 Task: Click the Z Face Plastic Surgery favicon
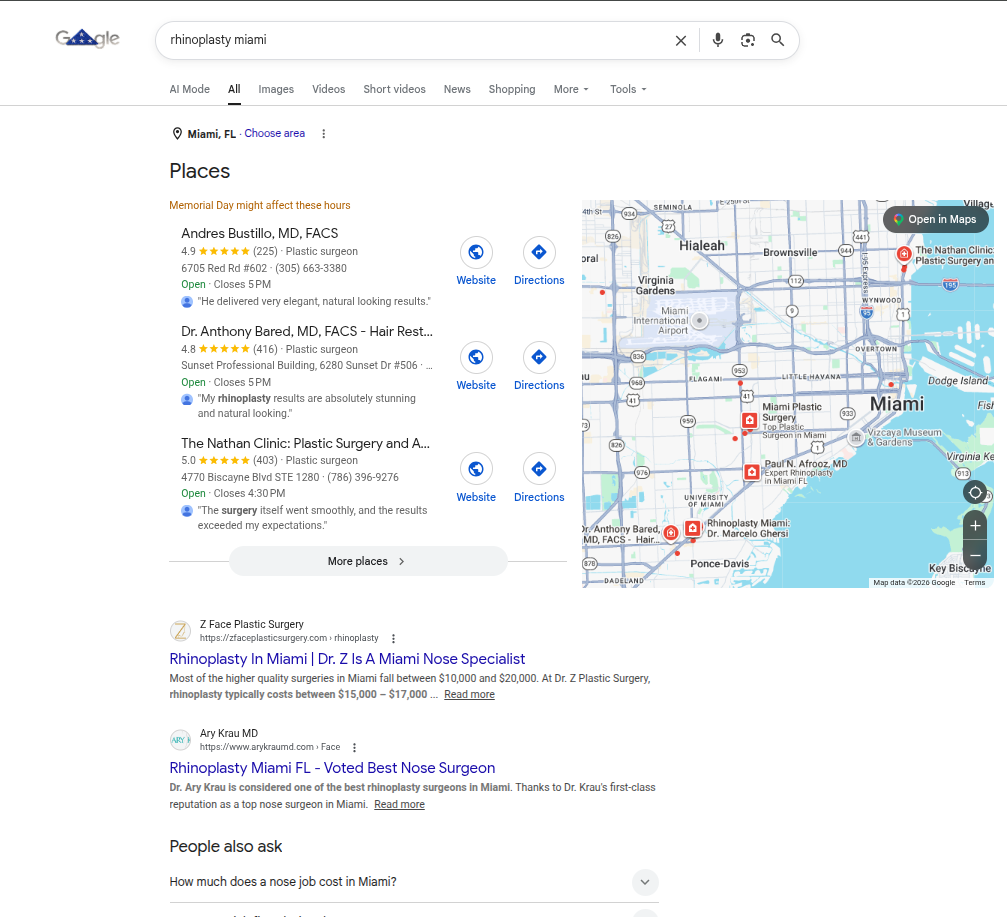pyautogui.click(x=180, y=631)
